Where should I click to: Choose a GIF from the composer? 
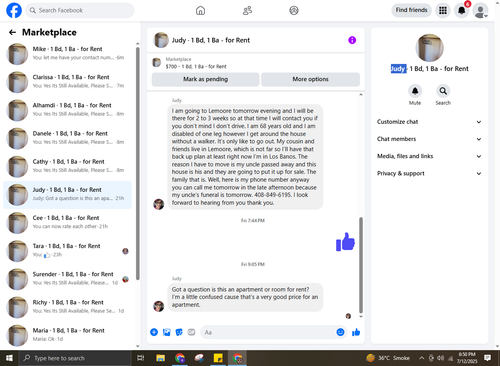pos(191,332)
